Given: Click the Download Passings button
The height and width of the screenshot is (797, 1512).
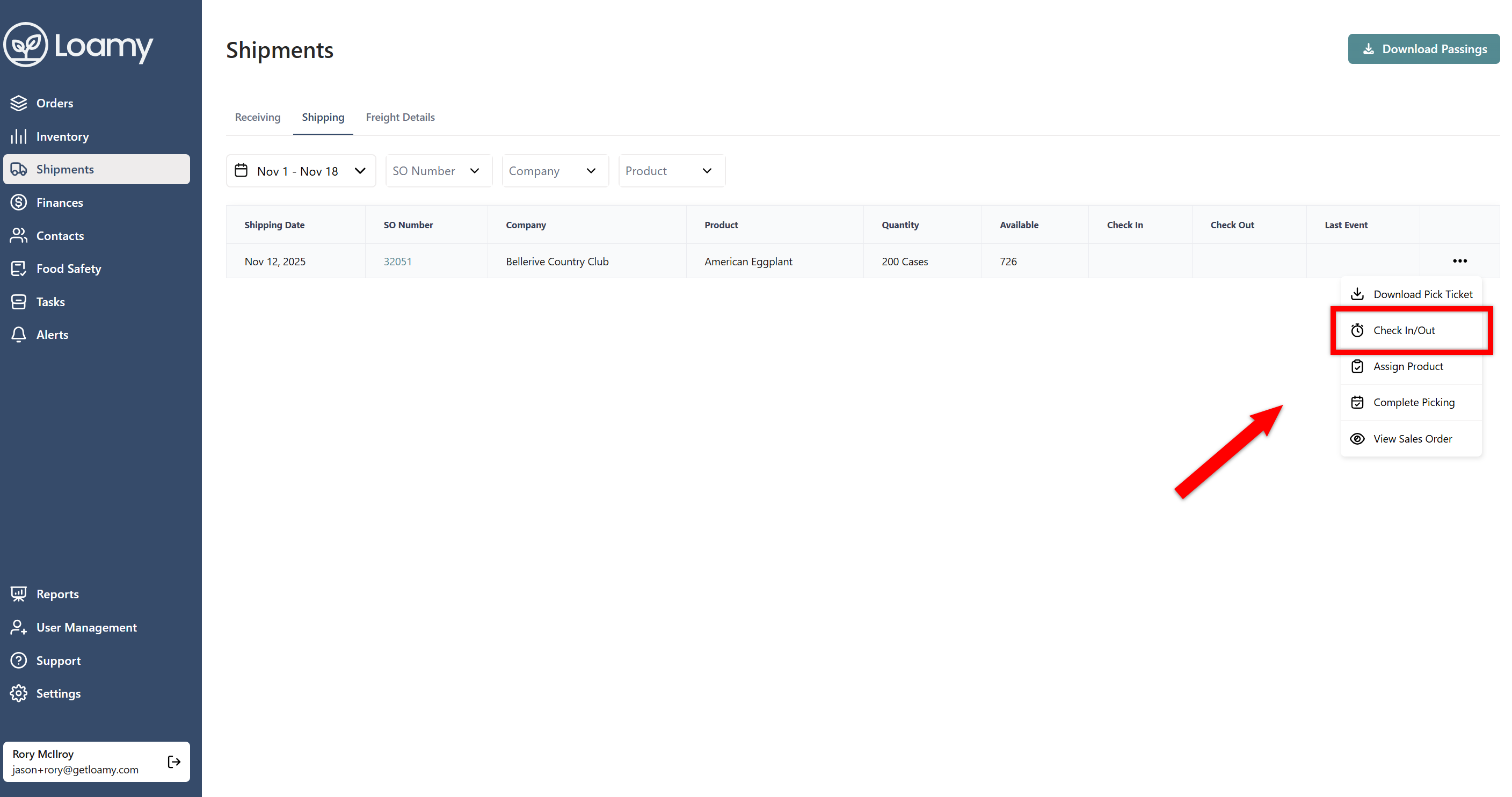Looking at the screenshot, I should pyautogui.click(x=1423, y=49).
